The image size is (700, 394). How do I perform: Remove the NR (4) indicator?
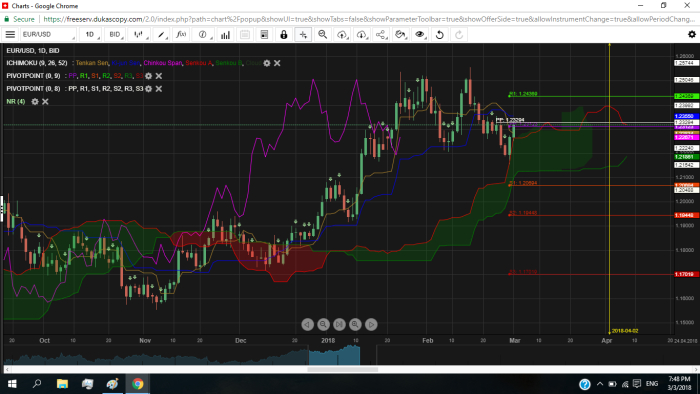pos(45,102)
